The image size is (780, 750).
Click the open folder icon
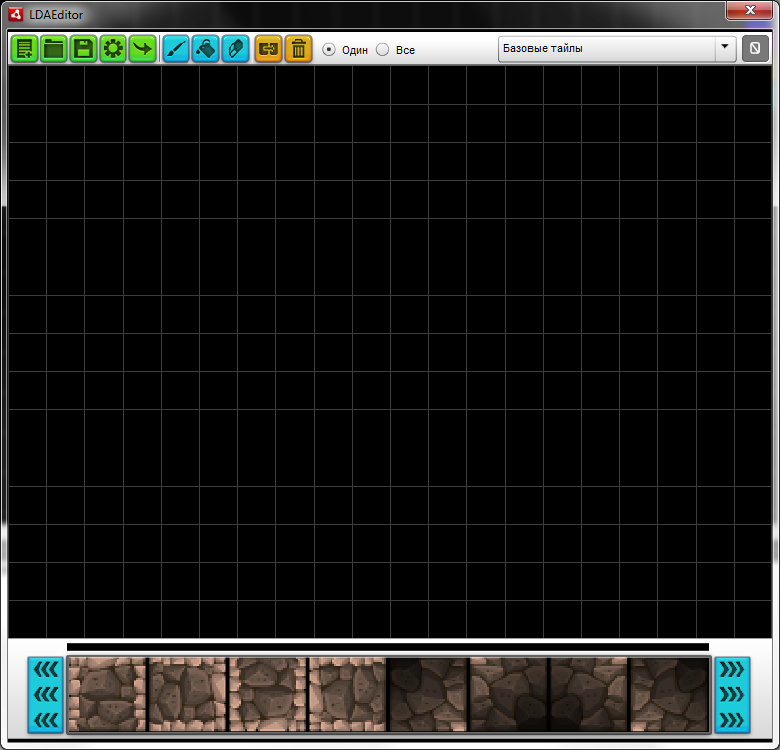54,49
